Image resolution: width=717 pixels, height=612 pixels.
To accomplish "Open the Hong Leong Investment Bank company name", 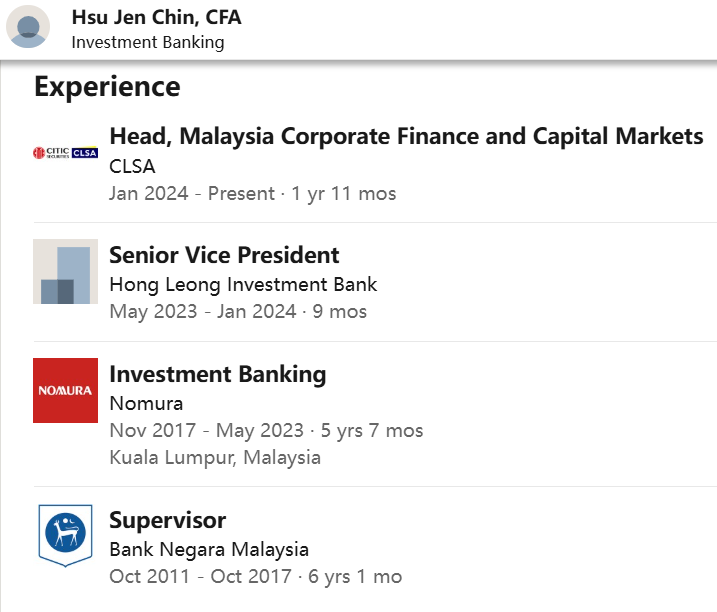I will (243, 284).
